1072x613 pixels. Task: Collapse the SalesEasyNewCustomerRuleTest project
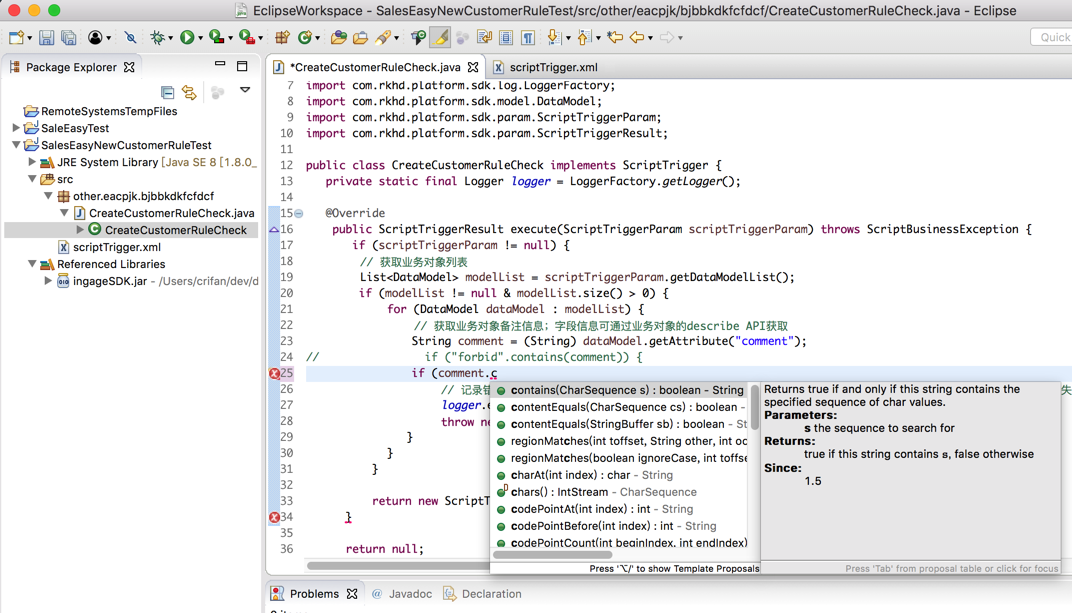[16, 145]
